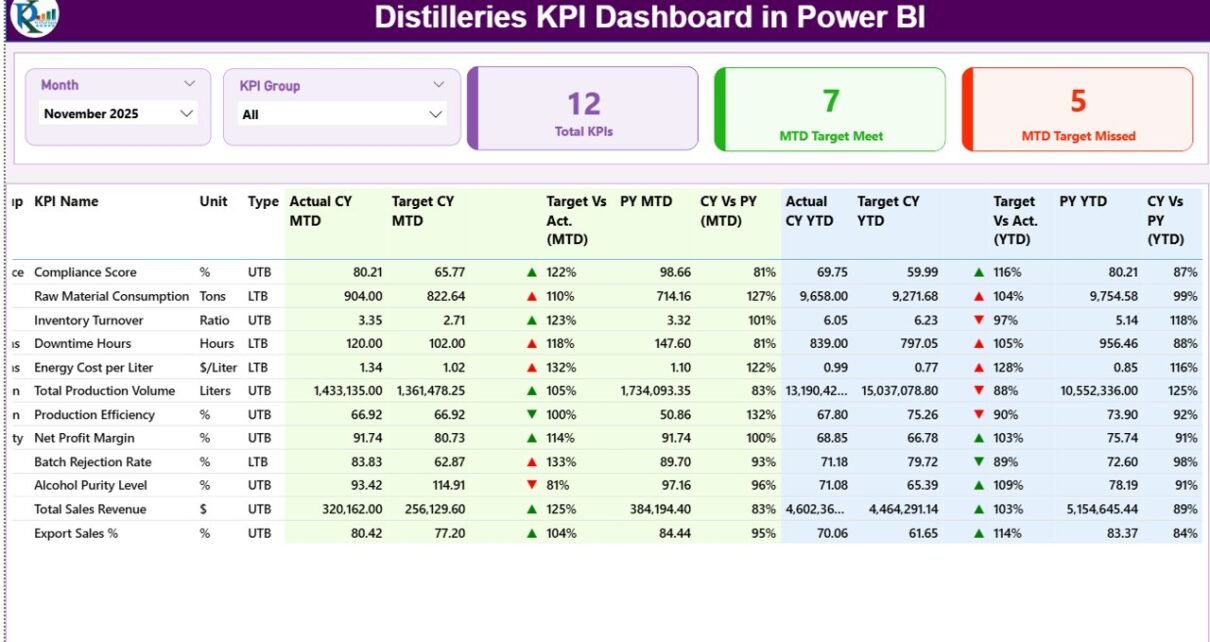1210x642 pixels.
Task: Click red down arrow in Alcohol Purity Level MTD
Action: (x=532, y=485)
